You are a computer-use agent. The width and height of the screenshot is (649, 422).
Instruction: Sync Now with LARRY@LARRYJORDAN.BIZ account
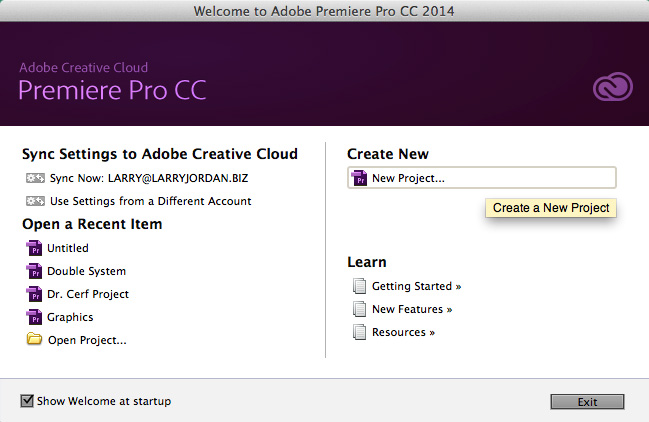149,178
